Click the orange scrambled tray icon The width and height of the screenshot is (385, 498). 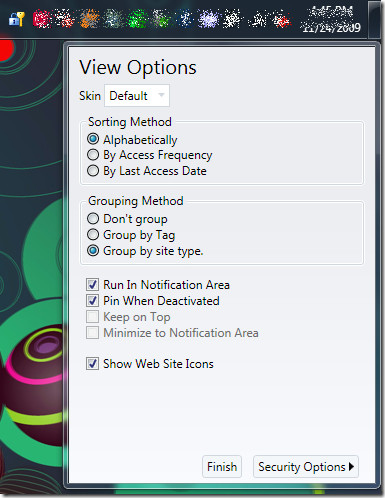tap(89, 19)
